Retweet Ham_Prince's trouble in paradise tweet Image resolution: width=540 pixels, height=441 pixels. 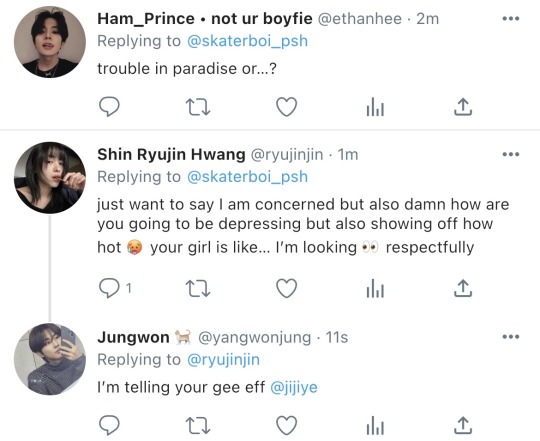pos(198,107)
